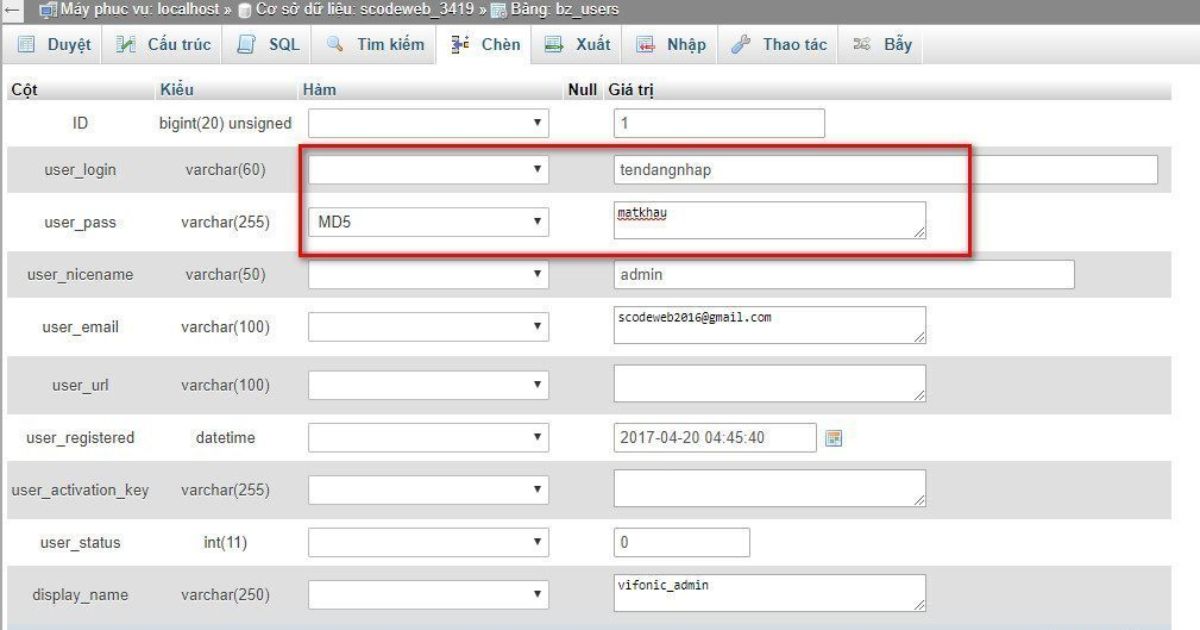1200x630 pixels.
Task: Click the calendar icon beside user_registered date
Action: pos(833,438)
